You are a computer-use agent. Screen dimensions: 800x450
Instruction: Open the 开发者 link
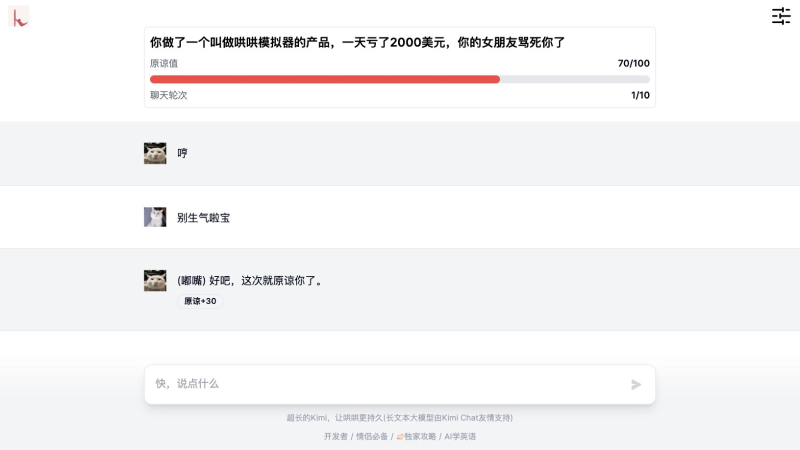pyautogui.click(x=335, y=436)
